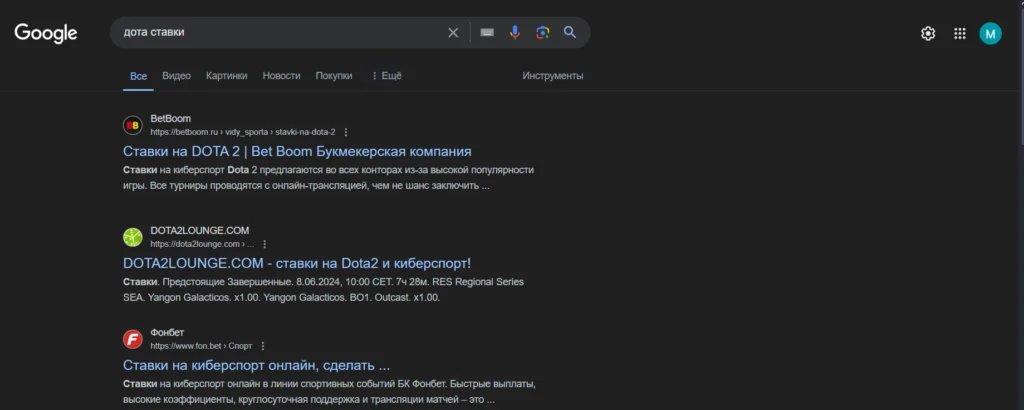Screen dimensions: 1024x410
Task: Open 'Ставки на киберспорт онлайн, сделать' link
Action: click(256, 365)
